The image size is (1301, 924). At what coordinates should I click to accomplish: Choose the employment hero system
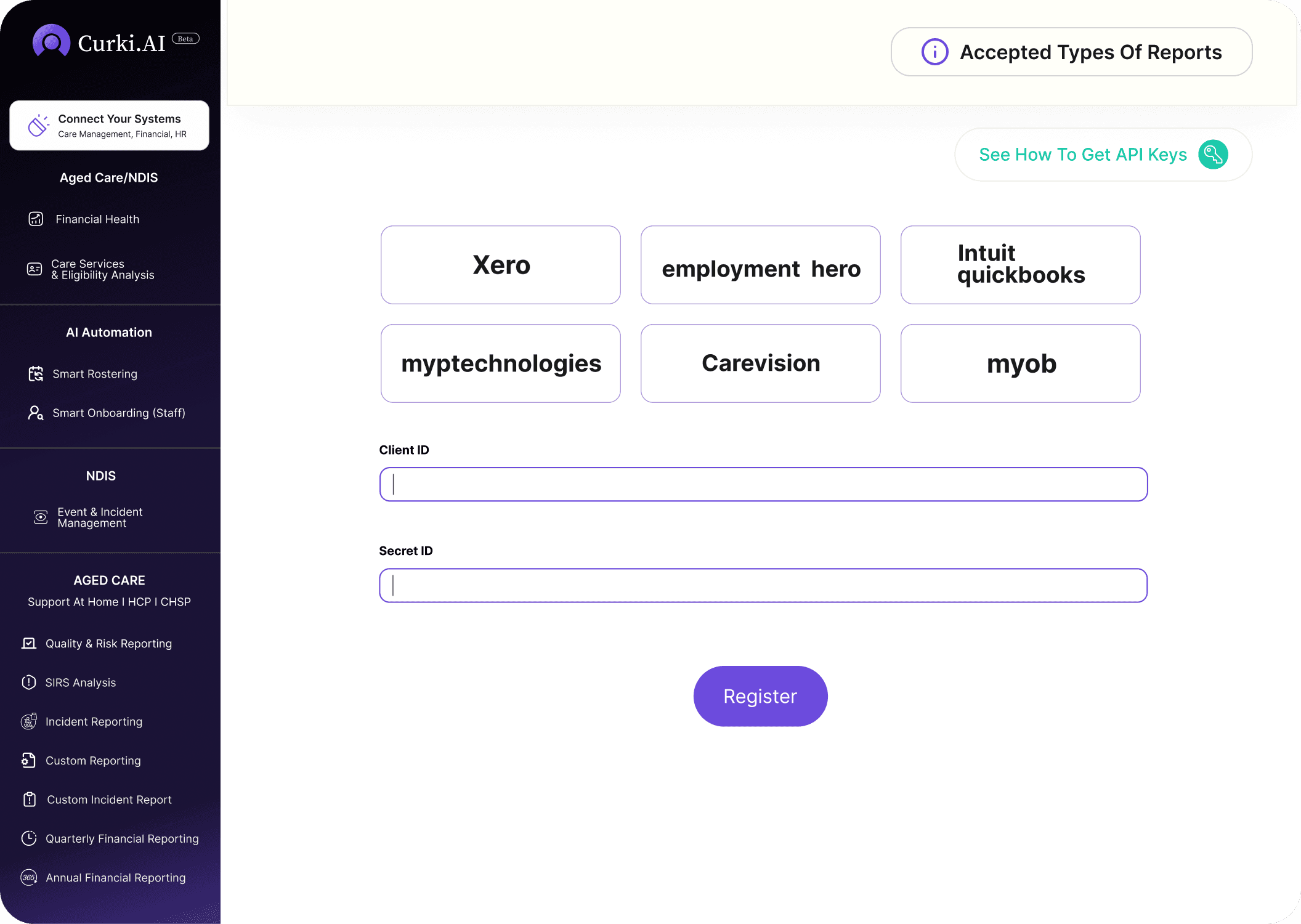[x=760, y=265]
